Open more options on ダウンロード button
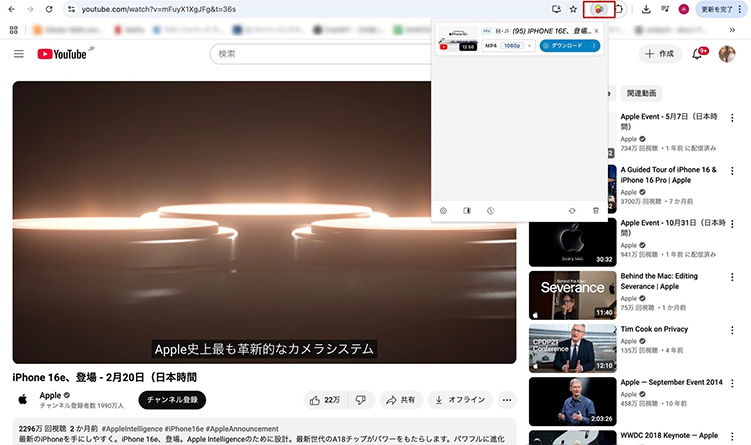 [x=594, y=46]
